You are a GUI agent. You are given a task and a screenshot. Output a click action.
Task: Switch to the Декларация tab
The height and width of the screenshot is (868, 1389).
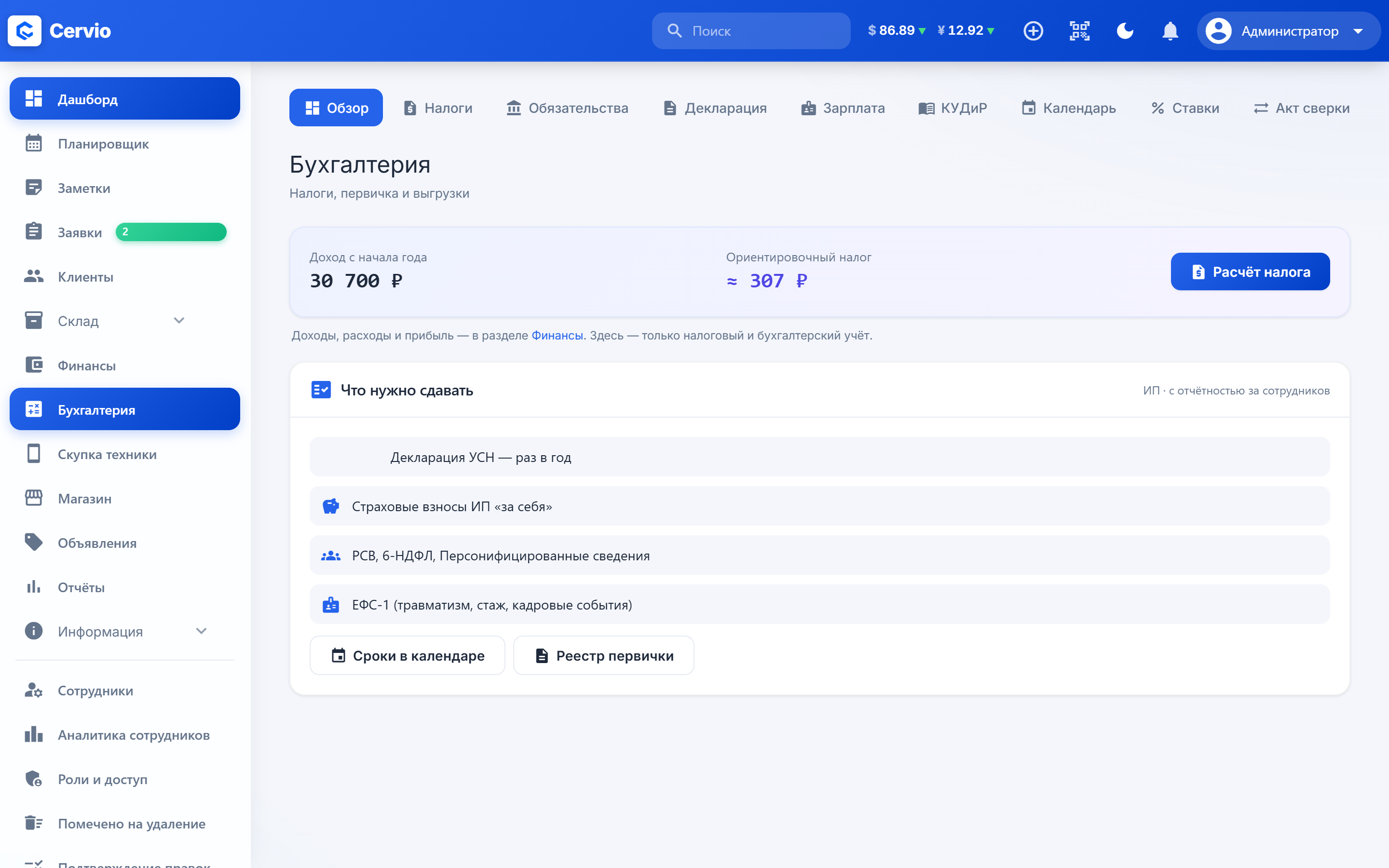715,108
